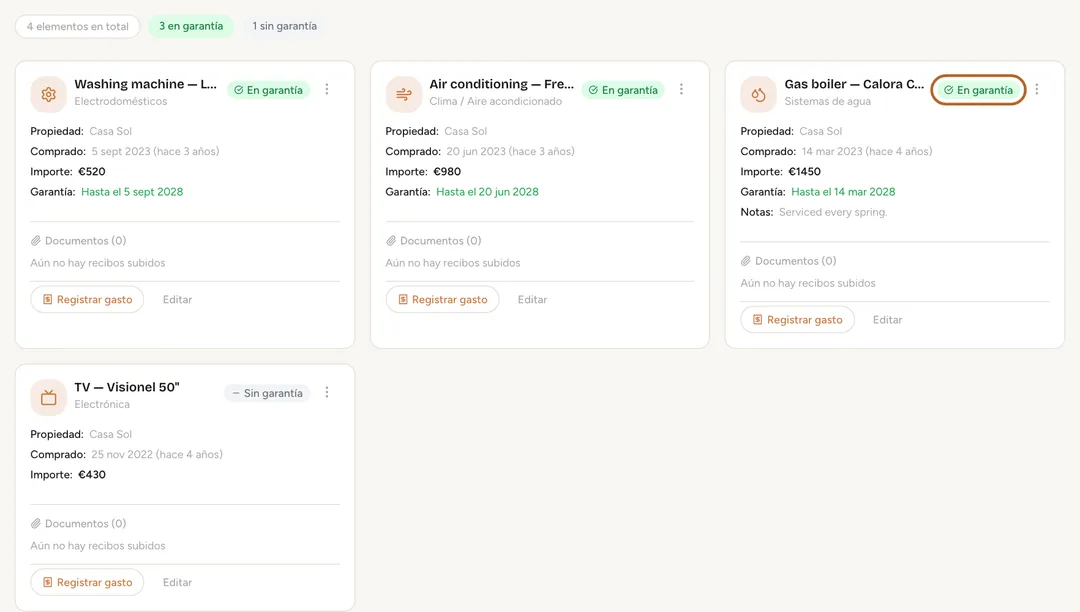Edit the Air conditioning entry
This screenshot has width=1080, height=612.
pos(532,299)
